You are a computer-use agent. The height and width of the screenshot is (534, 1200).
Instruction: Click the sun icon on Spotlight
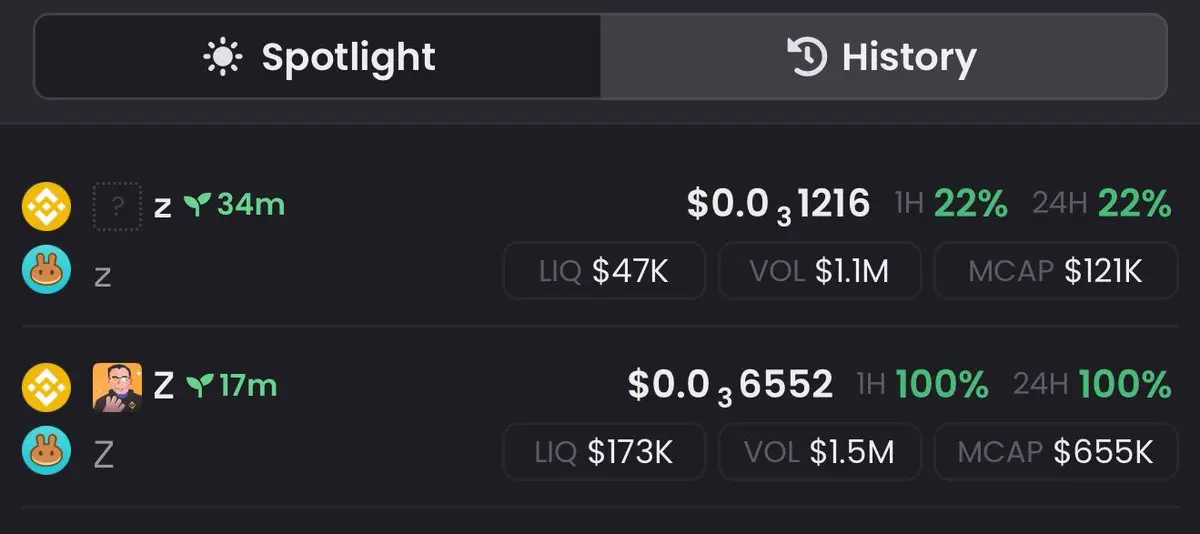tap(223, 57)
